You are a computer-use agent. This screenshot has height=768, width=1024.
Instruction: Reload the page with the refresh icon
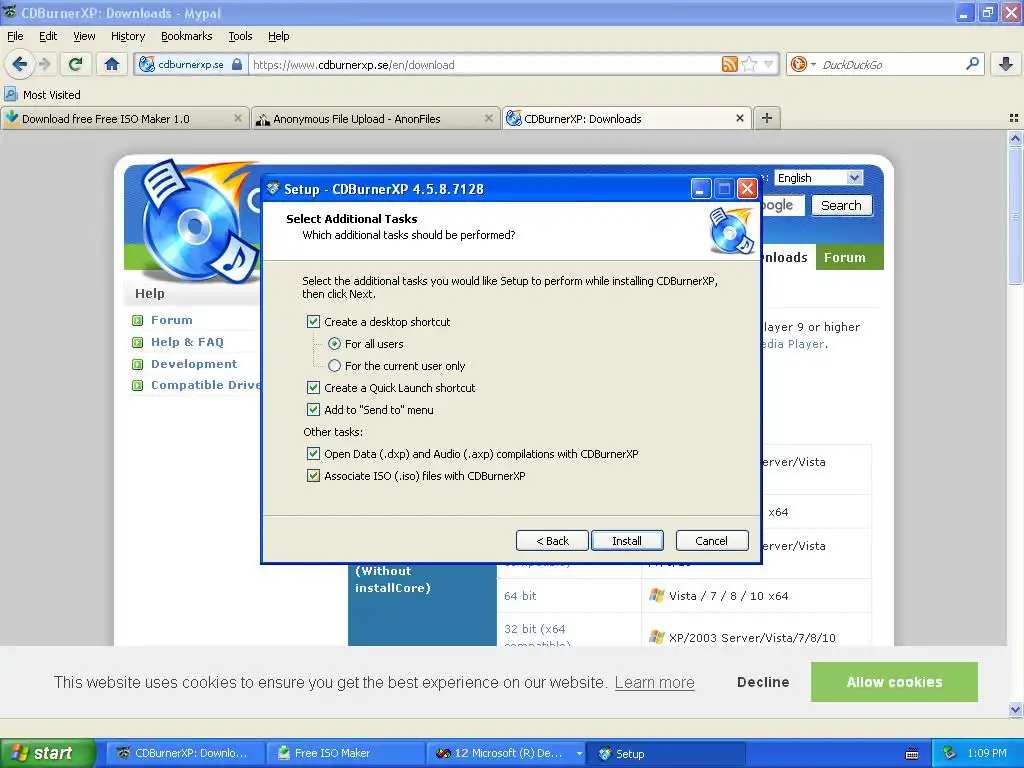76,64
